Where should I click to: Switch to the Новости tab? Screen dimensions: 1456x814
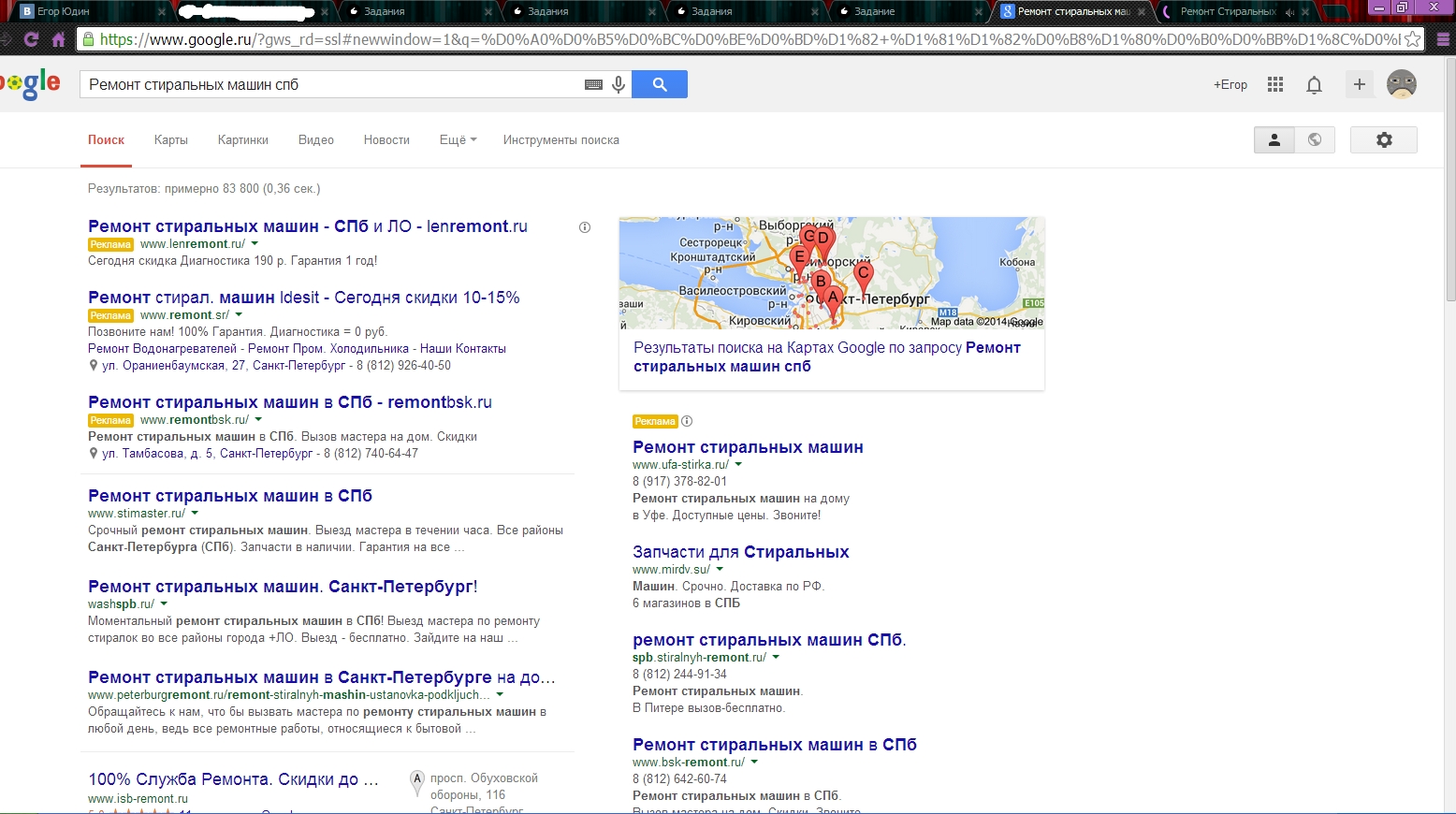click(x=386, y=139)
